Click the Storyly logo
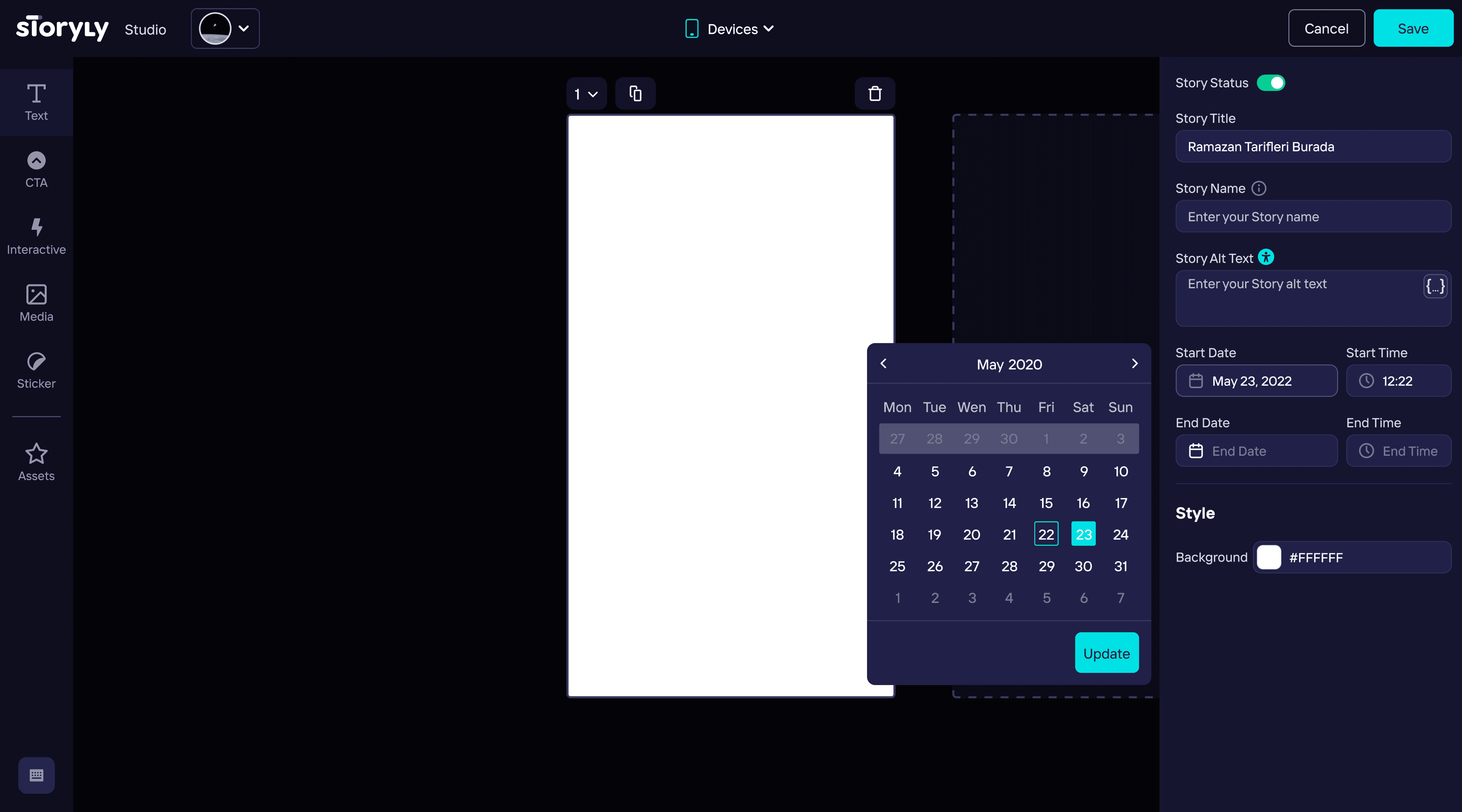The width and height of the screenshot is (1462, 812). pyautogui.click(x=62, y=29)
